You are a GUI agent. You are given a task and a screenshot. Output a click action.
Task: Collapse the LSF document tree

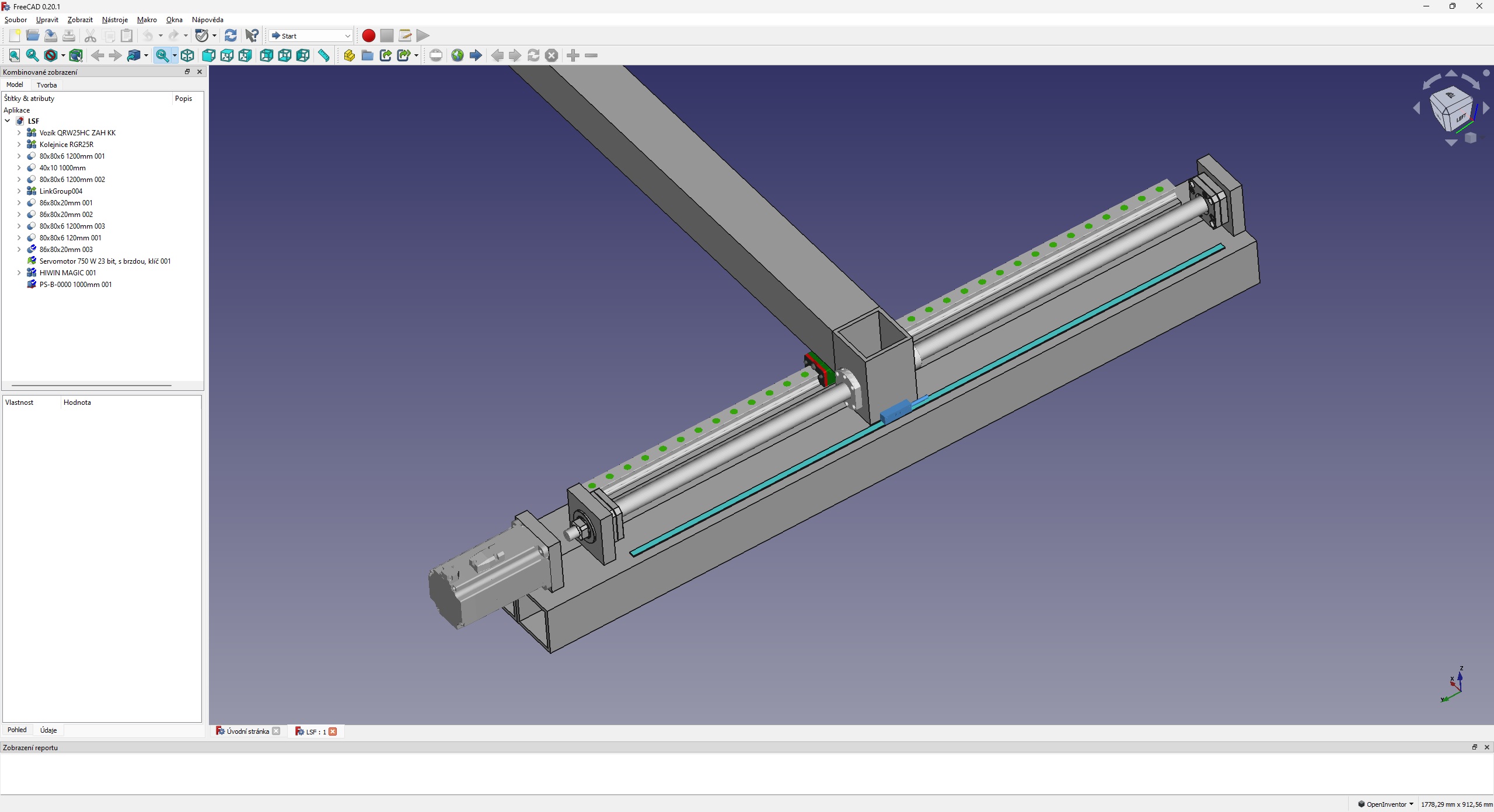click(8, 121)
